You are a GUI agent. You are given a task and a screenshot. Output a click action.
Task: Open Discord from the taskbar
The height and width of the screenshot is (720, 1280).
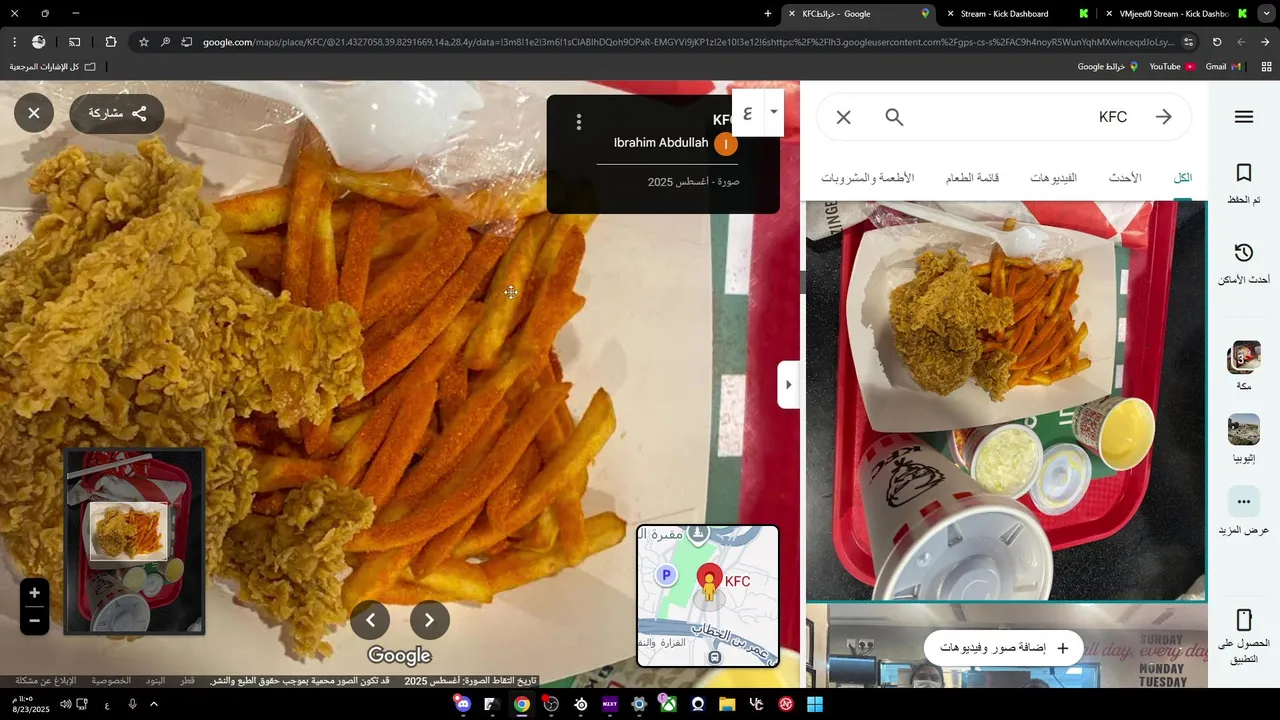pos(462,704)
